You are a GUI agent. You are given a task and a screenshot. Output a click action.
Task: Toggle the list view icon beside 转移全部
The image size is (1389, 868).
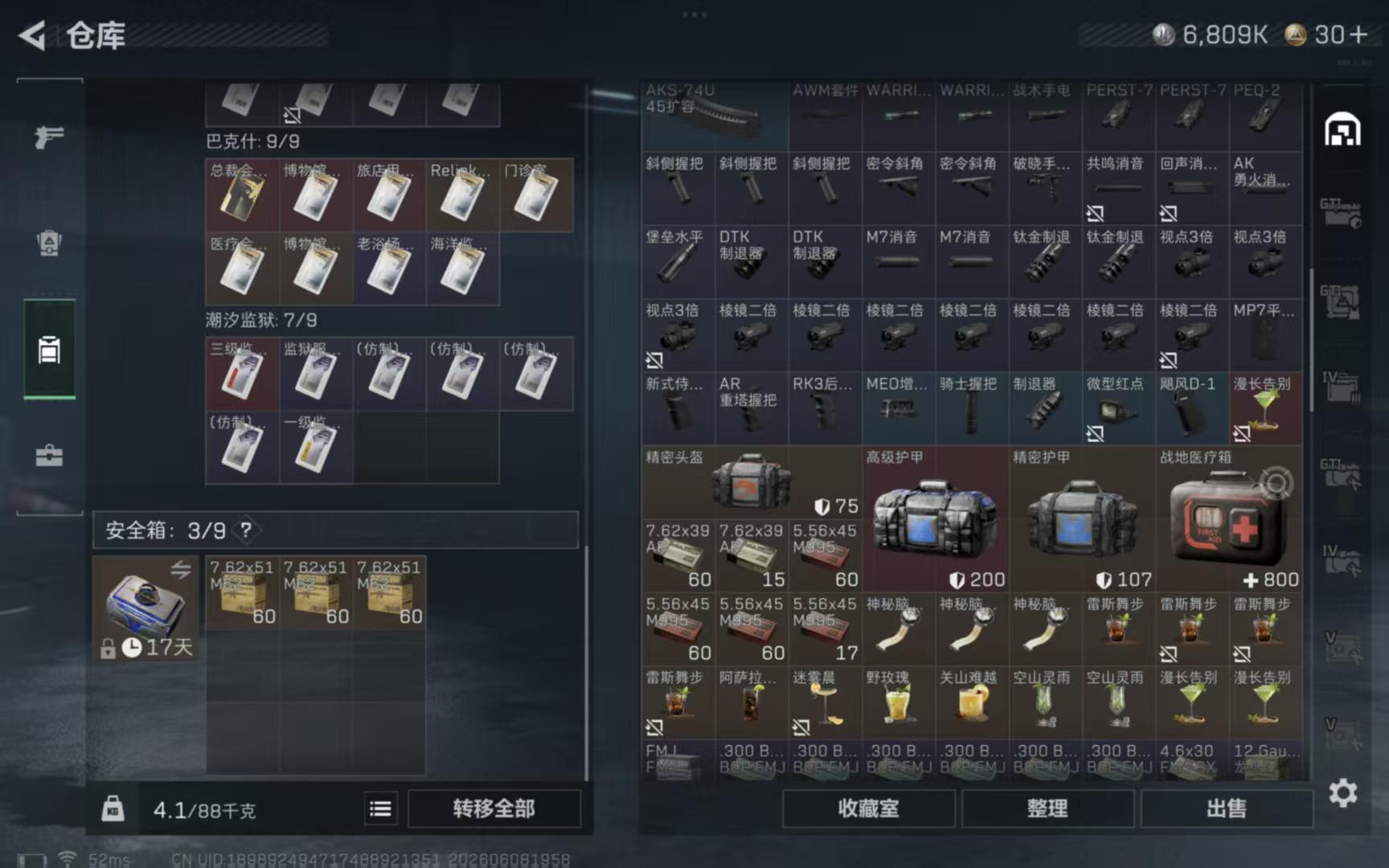[x=381, y=809]
